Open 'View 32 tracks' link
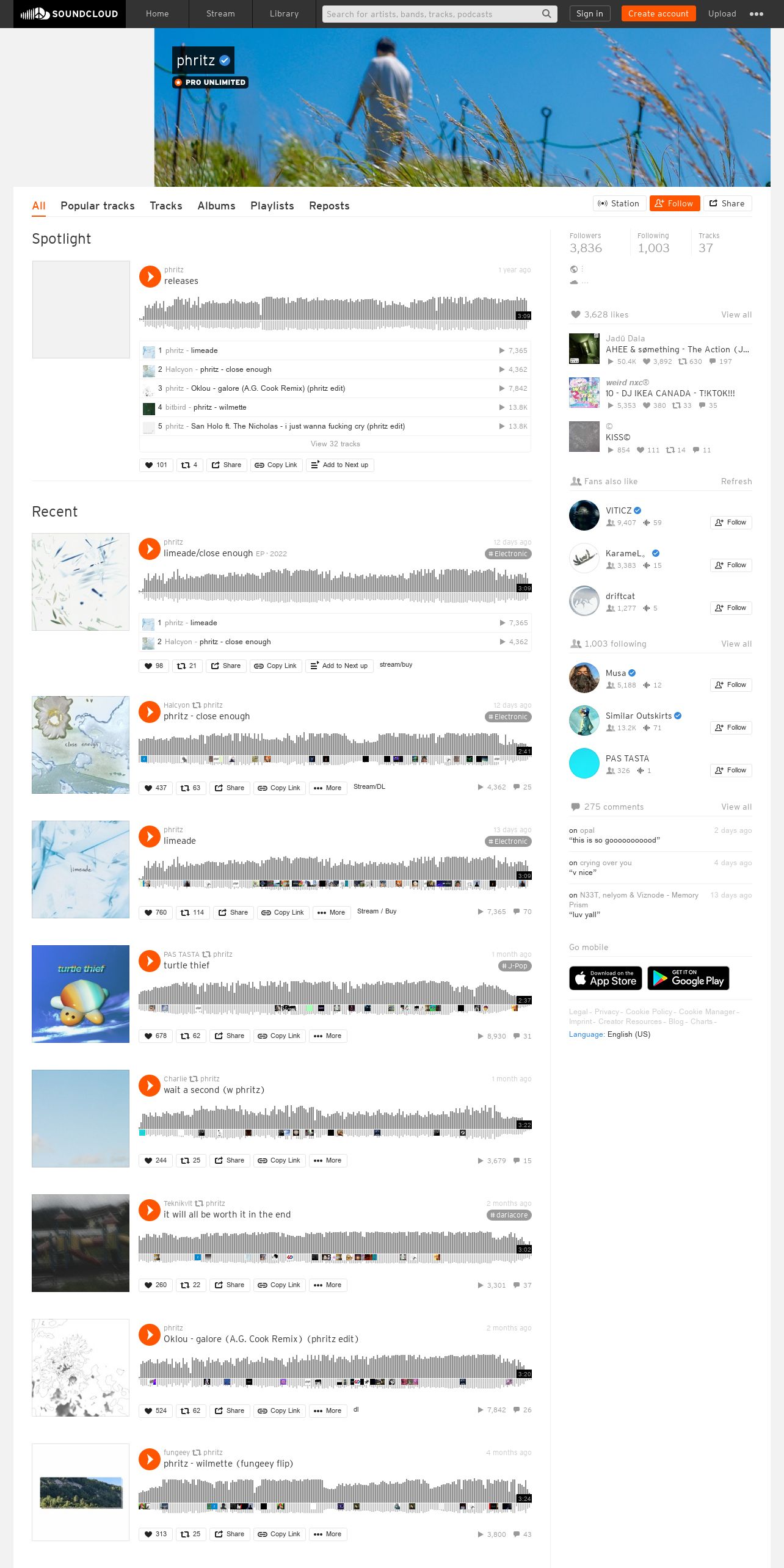The width and height of the screenshot is (784, 1568). click(x=335, y=444)
